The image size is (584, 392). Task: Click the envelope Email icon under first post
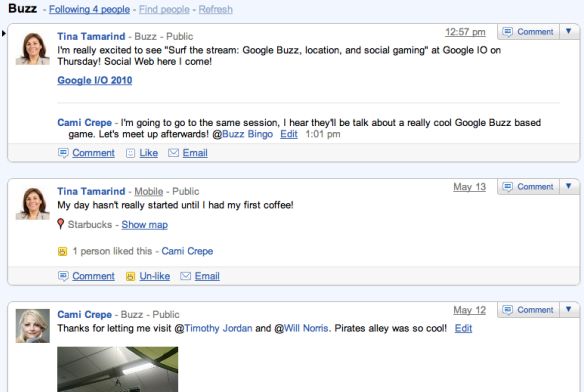(173, 153)
